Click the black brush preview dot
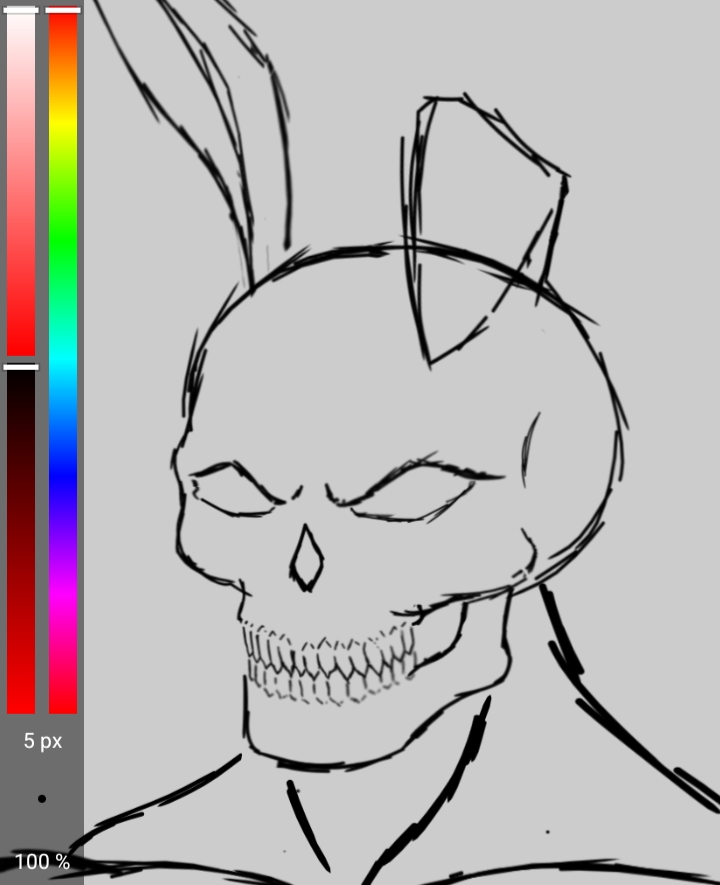Viewport: 720px width, 885px height. click(41, 798)
